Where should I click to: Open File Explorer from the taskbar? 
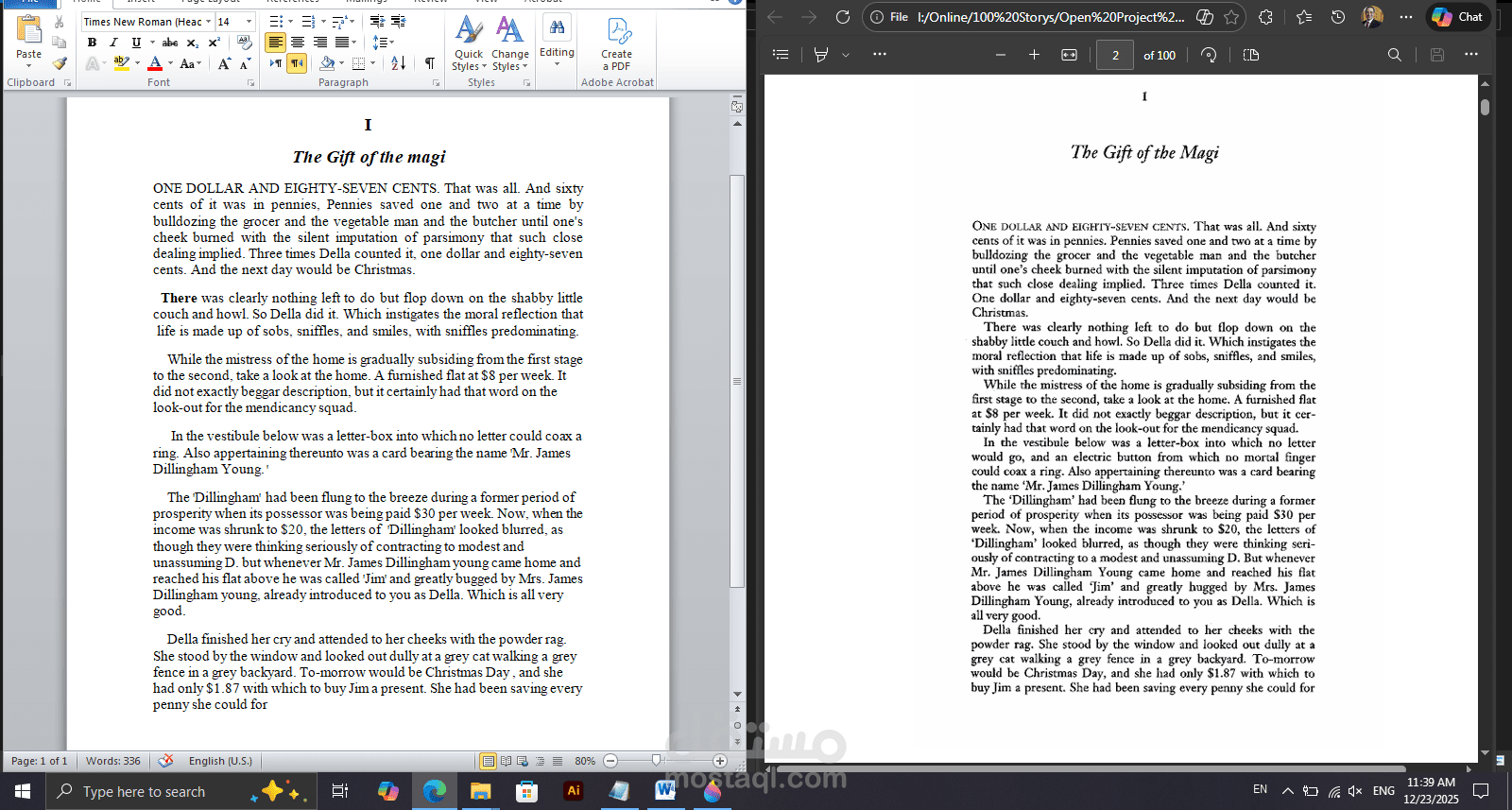tap(480, 791)
